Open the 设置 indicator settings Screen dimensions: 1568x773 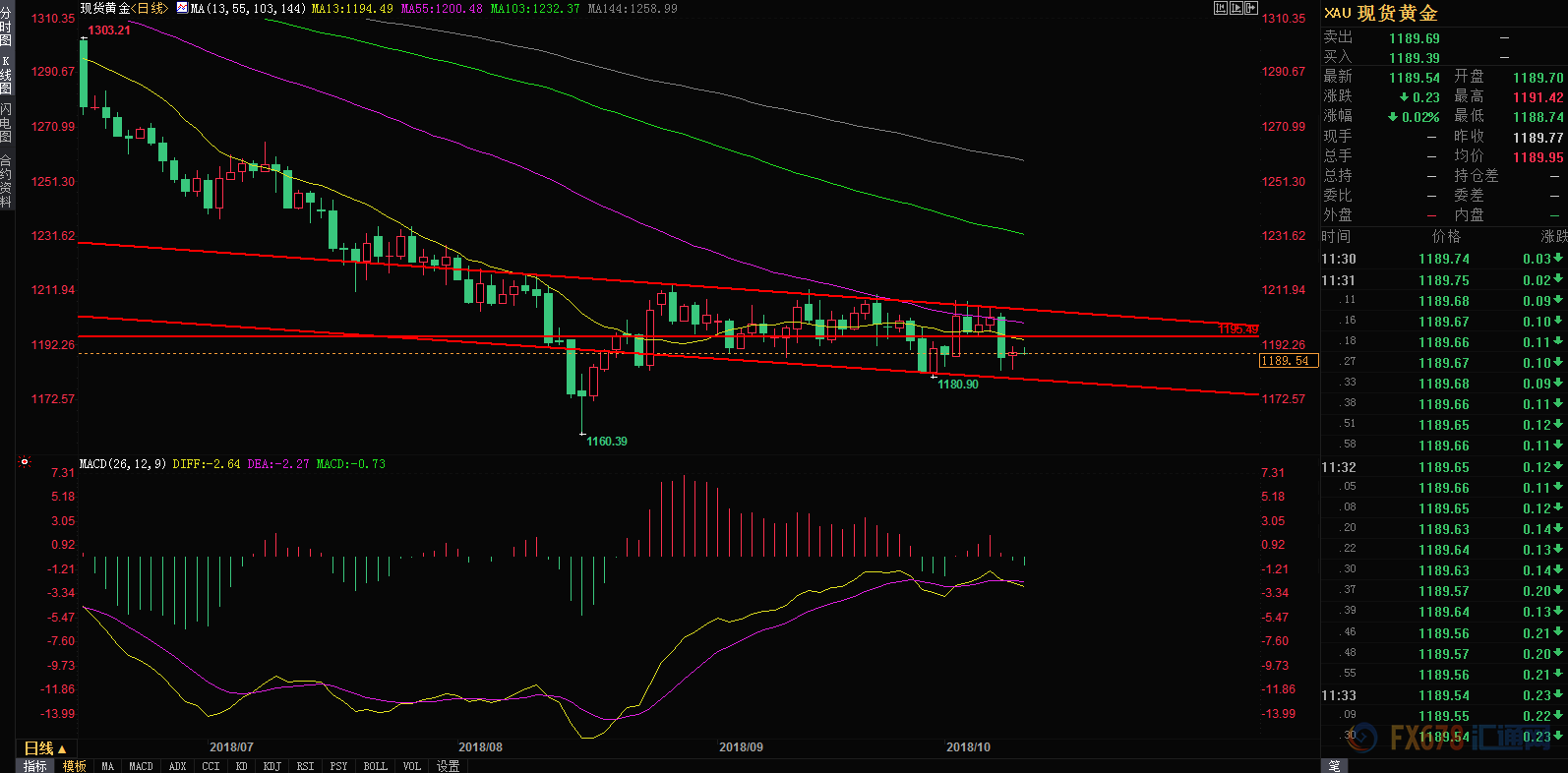449,766
